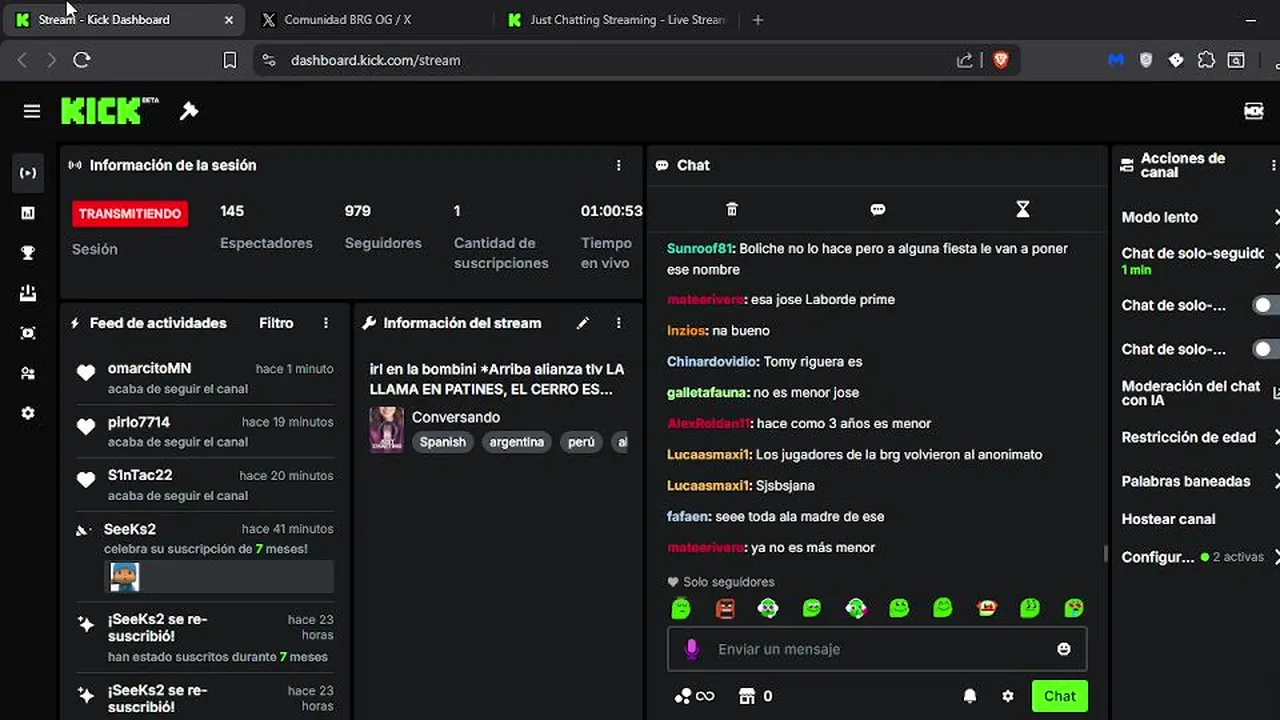The width and height of the screenshot is (1280, 720).
Task: Open the settings gear in left sidebar
Action: (28, 413)
